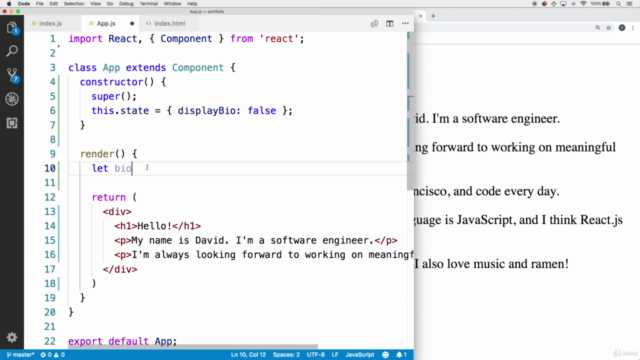Click the import React line
Viewport: 640px width, 360px height.
coord(186,39)
